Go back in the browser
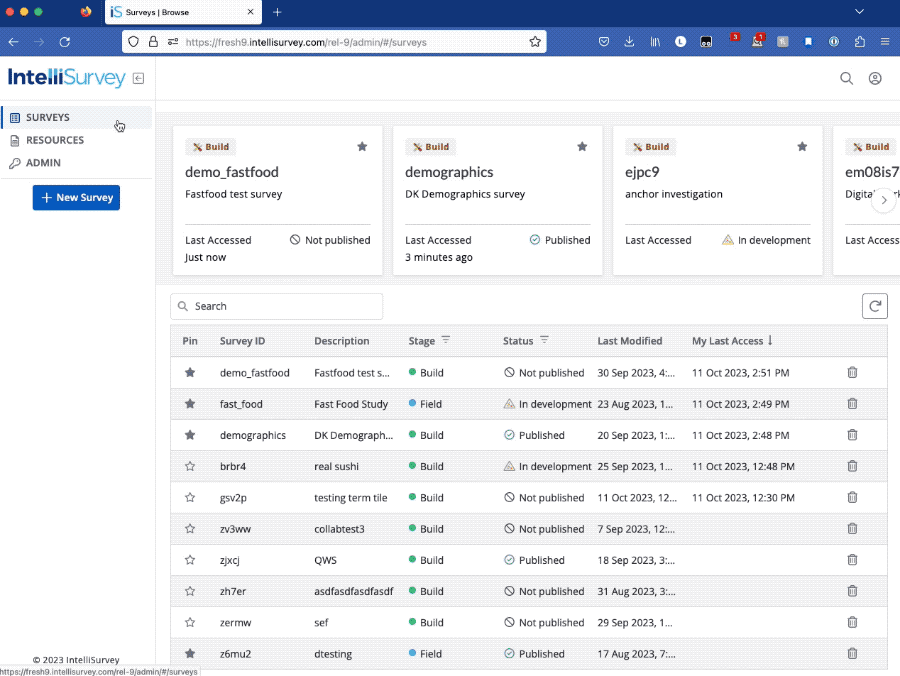Viewport: 900px width, 676px height. pos(14,42)
